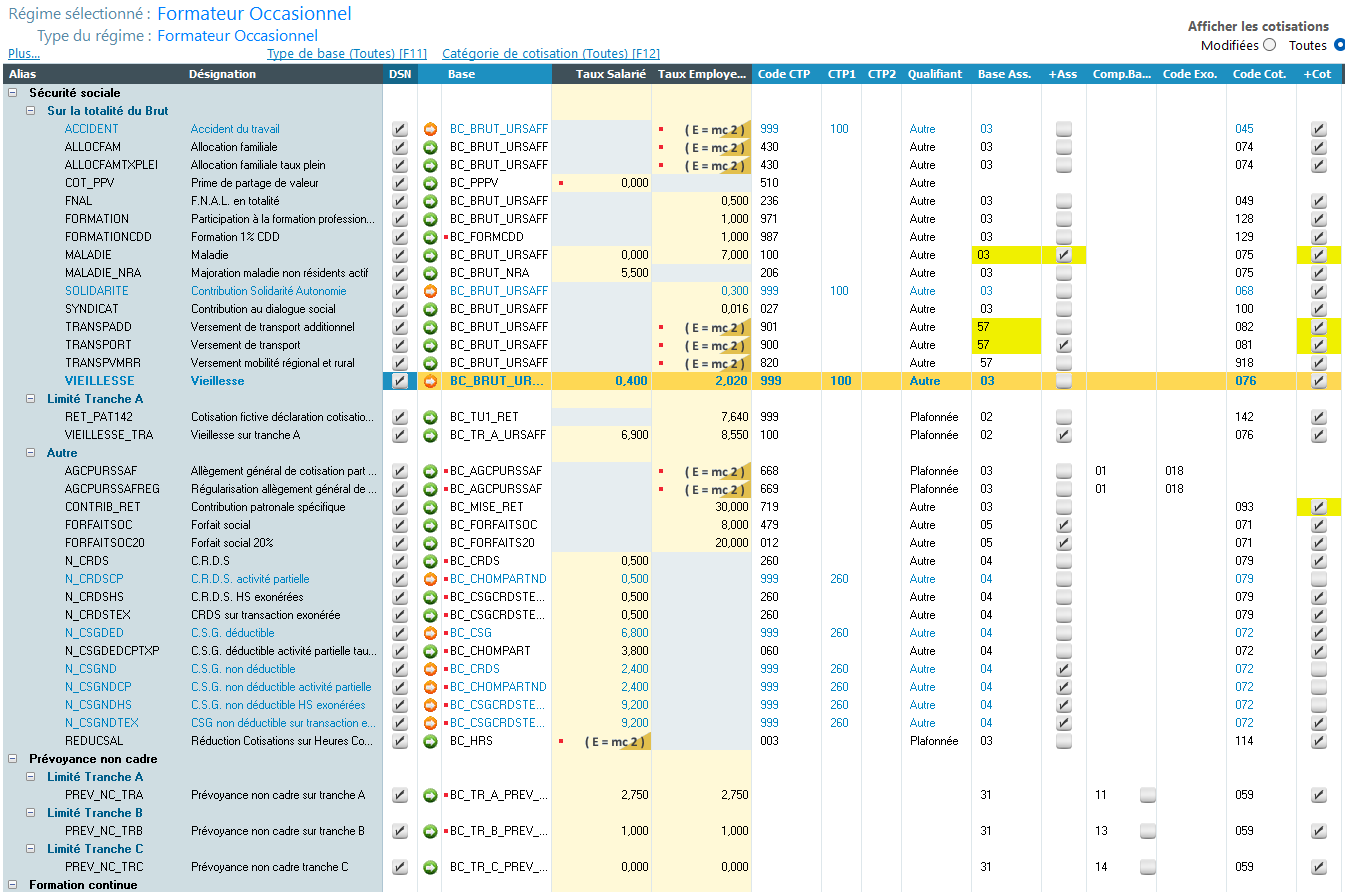Toggle +Ass checkbox for TRANSPORT row

click(x=1064, y=345)
